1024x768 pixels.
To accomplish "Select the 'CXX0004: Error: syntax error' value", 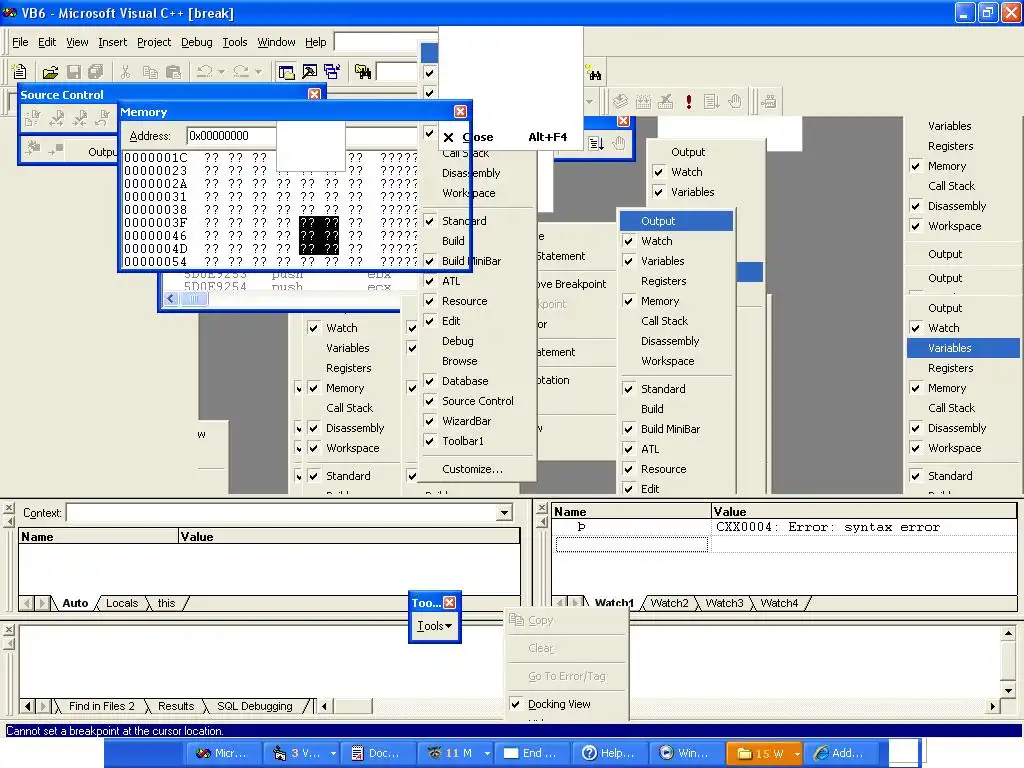I will [x=827, y=527].
